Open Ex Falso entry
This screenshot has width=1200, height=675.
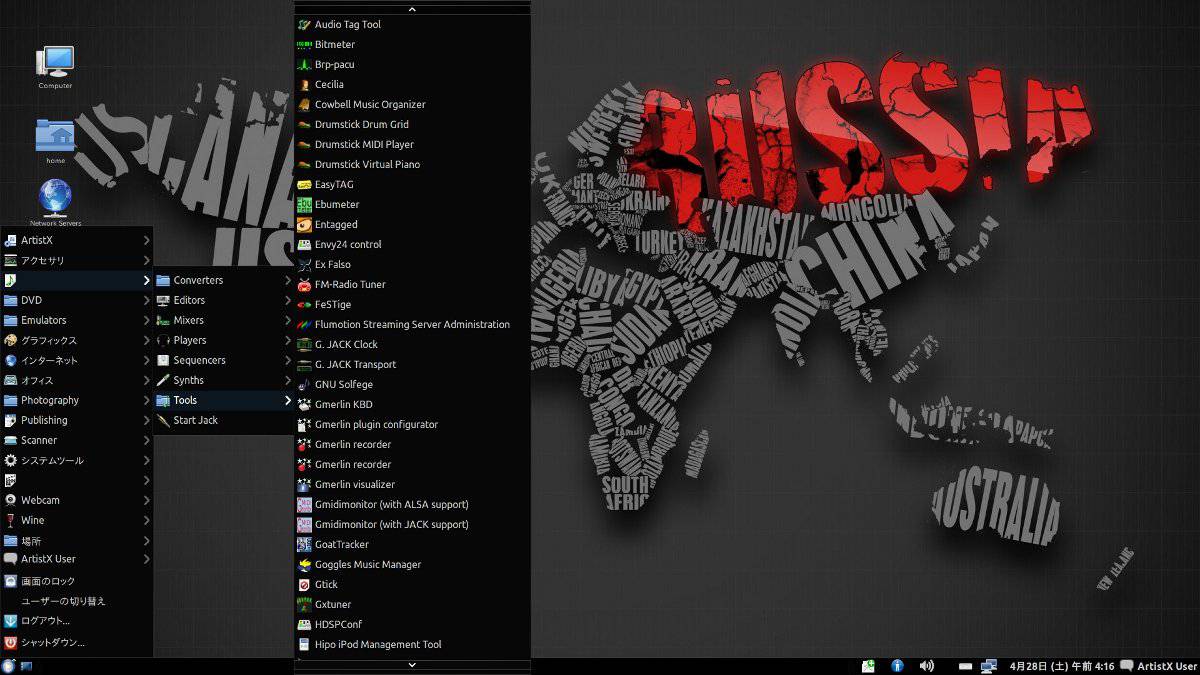(x=412, y=264)
